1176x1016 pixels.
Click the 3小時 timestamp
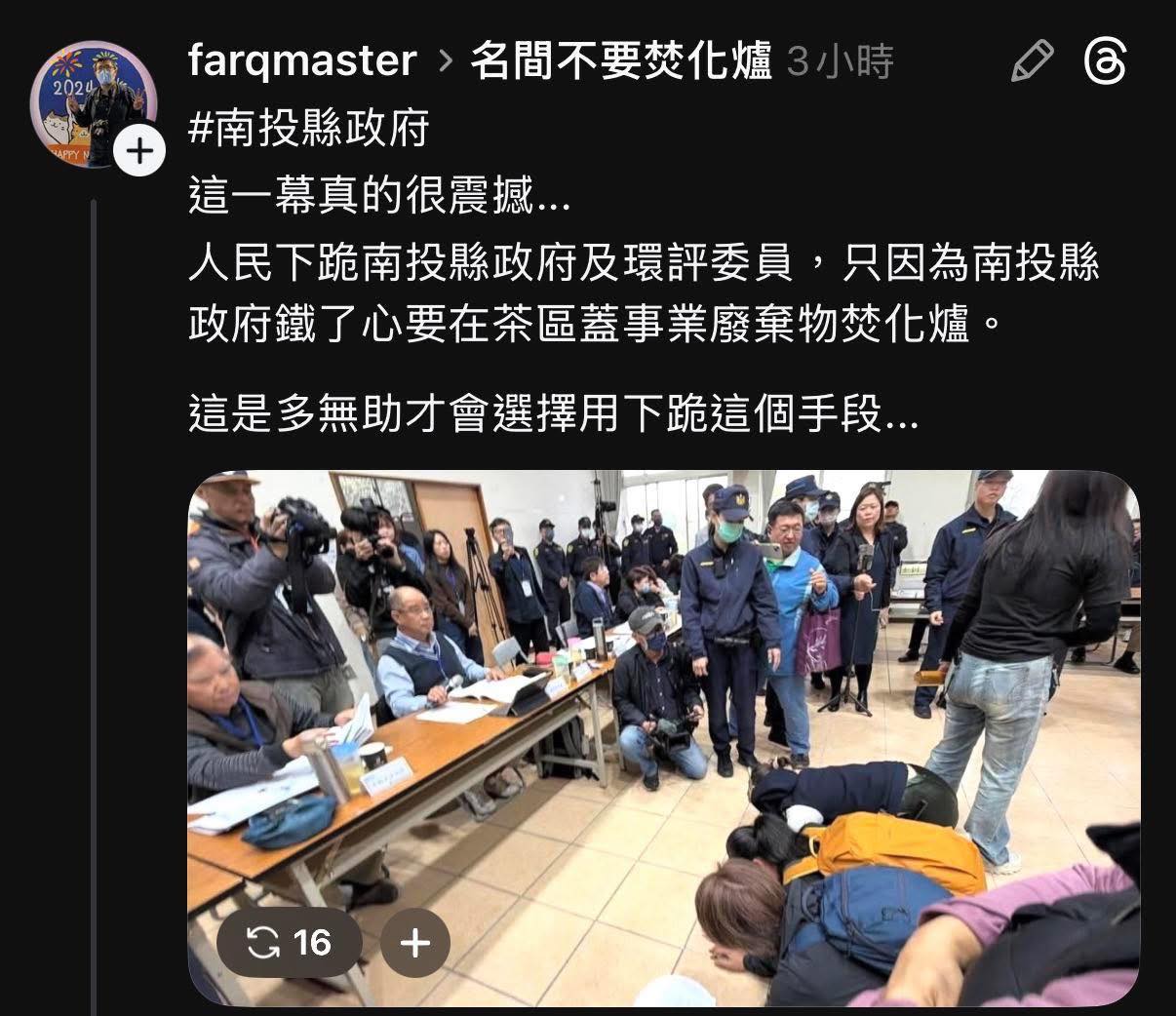(840, 62)
